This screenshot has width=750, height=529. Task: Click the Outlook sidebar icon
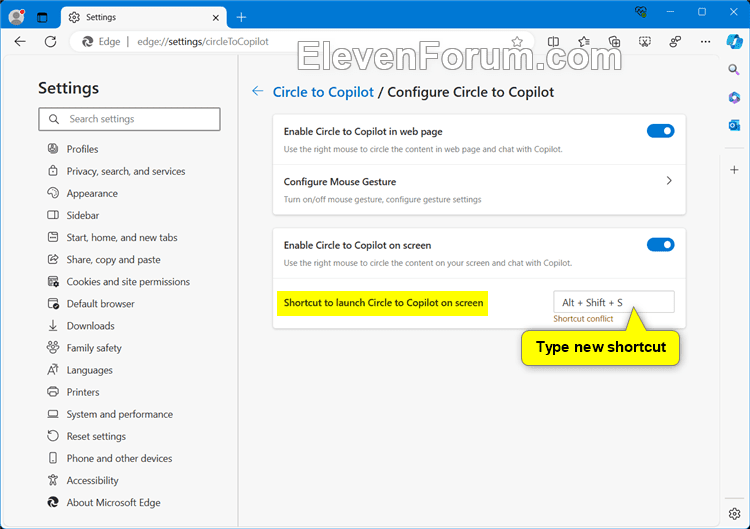(734, 125)
